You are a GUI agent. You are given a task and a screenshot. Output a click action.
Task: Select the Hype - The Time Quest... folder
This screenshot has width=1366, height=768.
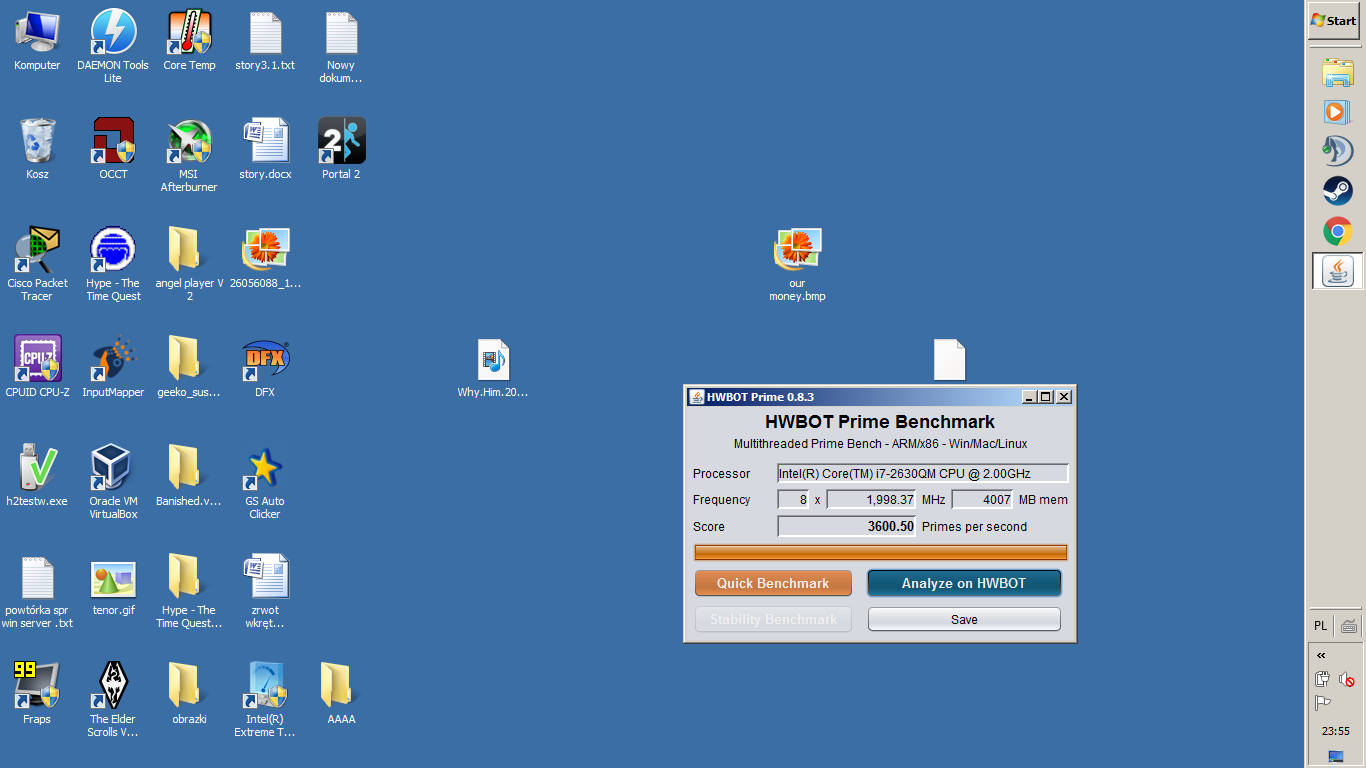coord(189,591)
